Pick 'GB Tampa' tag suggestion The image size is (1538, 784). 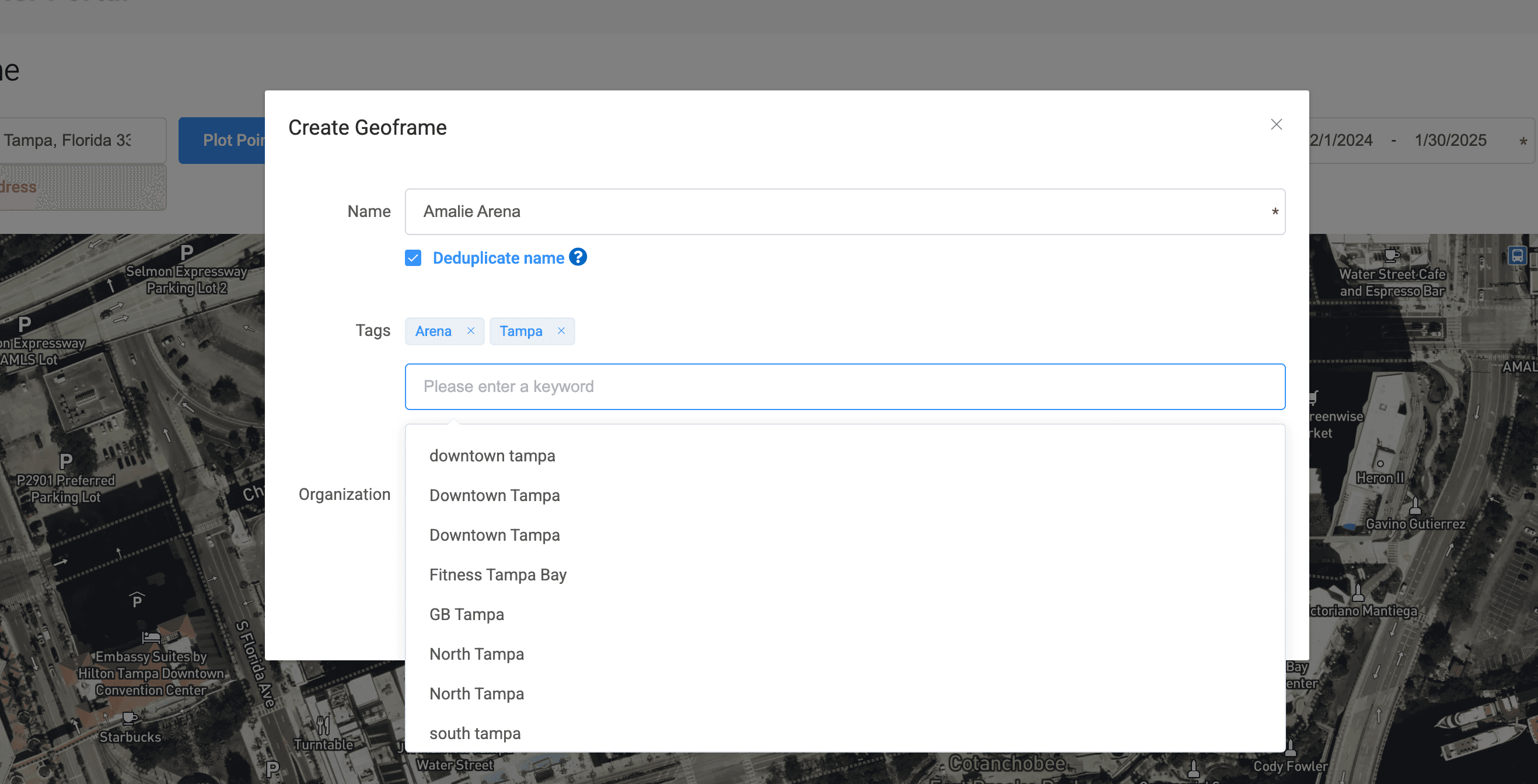click(x=466, y=614)
